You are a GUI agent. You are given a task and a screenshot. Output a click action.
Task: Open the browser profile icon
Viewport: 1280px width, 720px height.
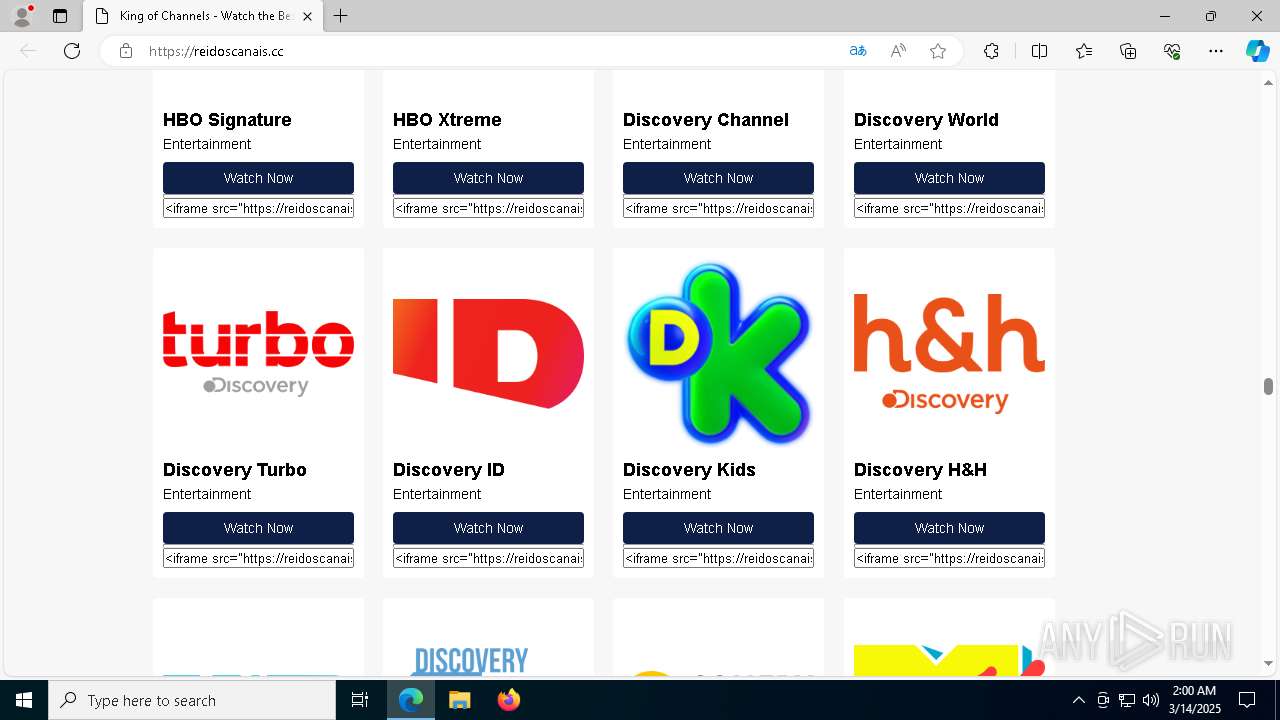pyautogui.click(x=22, y=16)
